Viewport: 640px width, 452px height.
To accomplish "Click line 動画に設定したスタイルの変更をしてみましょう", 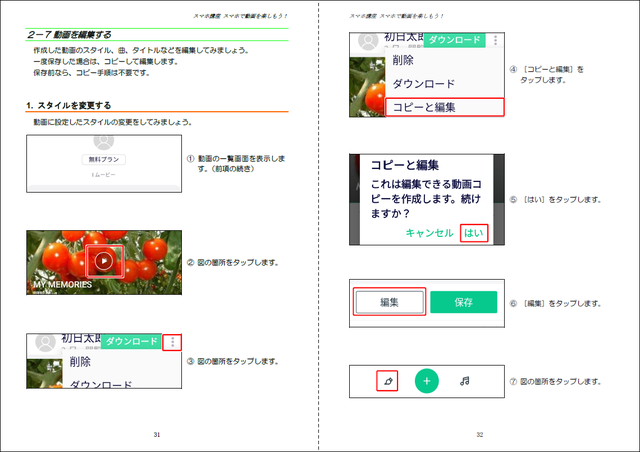I will (x=113, y=122).
